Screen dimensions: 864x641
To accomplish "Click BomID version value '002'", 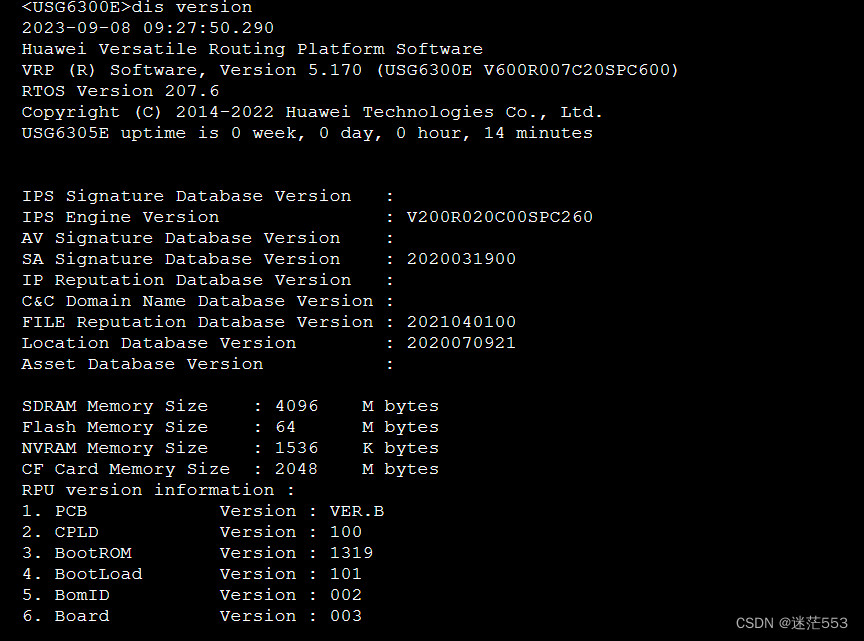I will 346,595.
